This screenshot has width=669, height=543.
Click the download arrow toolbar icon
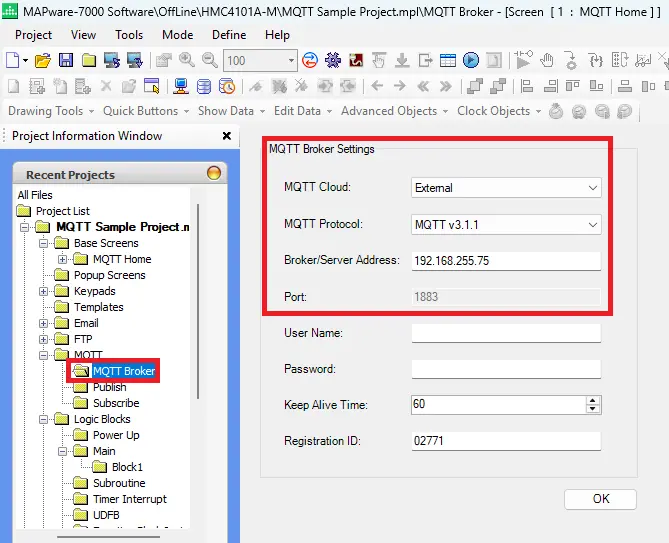point(402,60)
